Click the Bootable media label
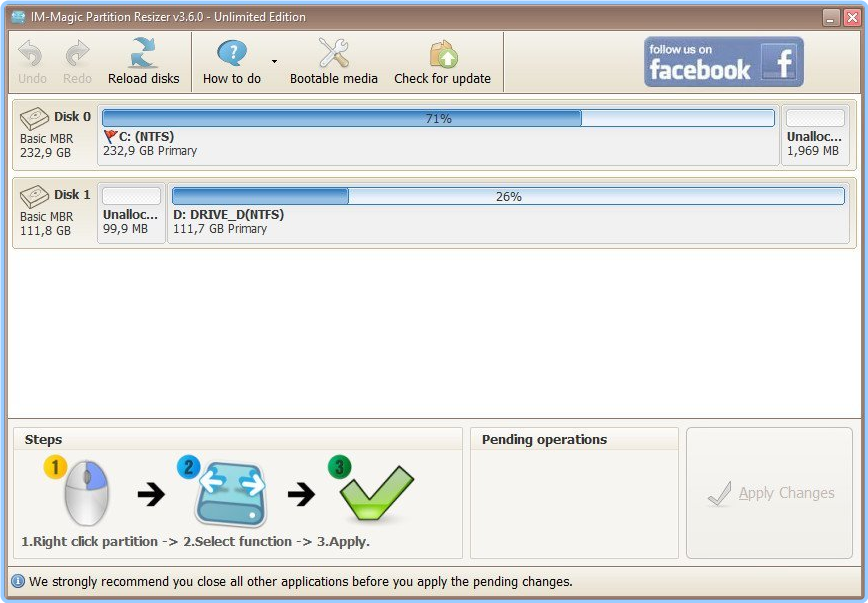 tap(334, 79)
